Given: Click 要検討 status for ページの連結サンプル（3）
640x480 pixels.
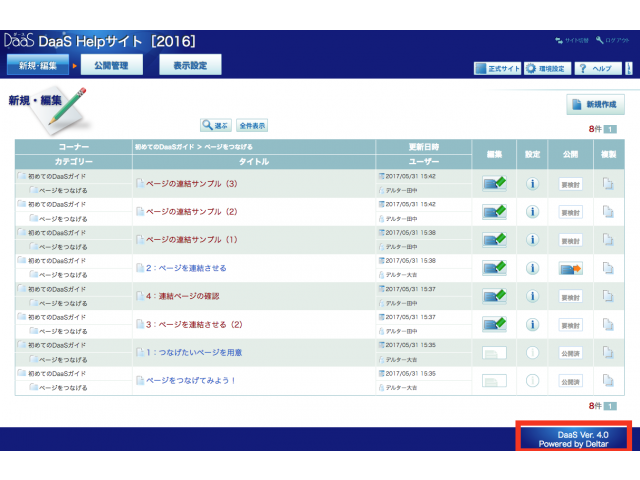Looking at the screenshot, I should point(570,184).
